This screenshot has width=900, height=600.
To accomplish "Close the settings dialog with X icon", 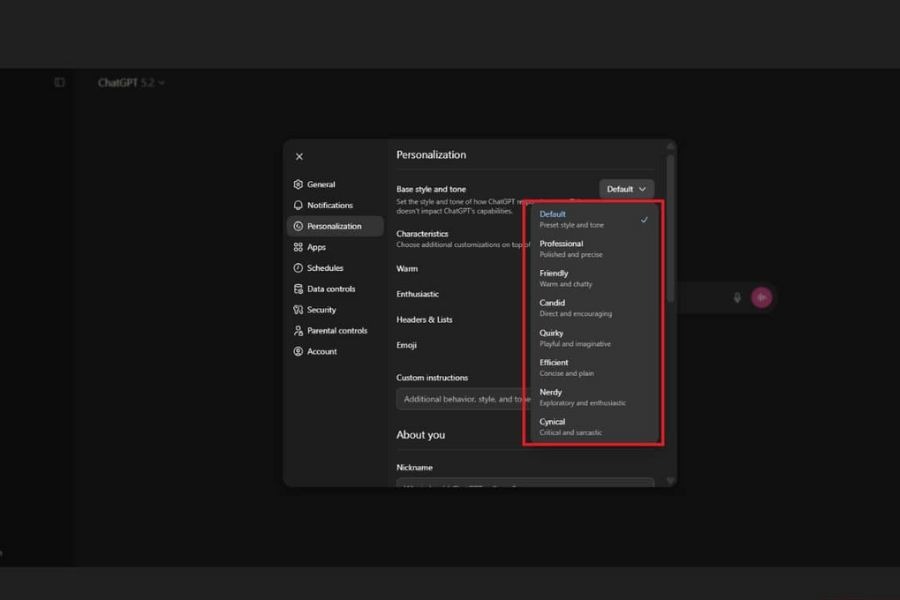I will (x=299, y=157).
